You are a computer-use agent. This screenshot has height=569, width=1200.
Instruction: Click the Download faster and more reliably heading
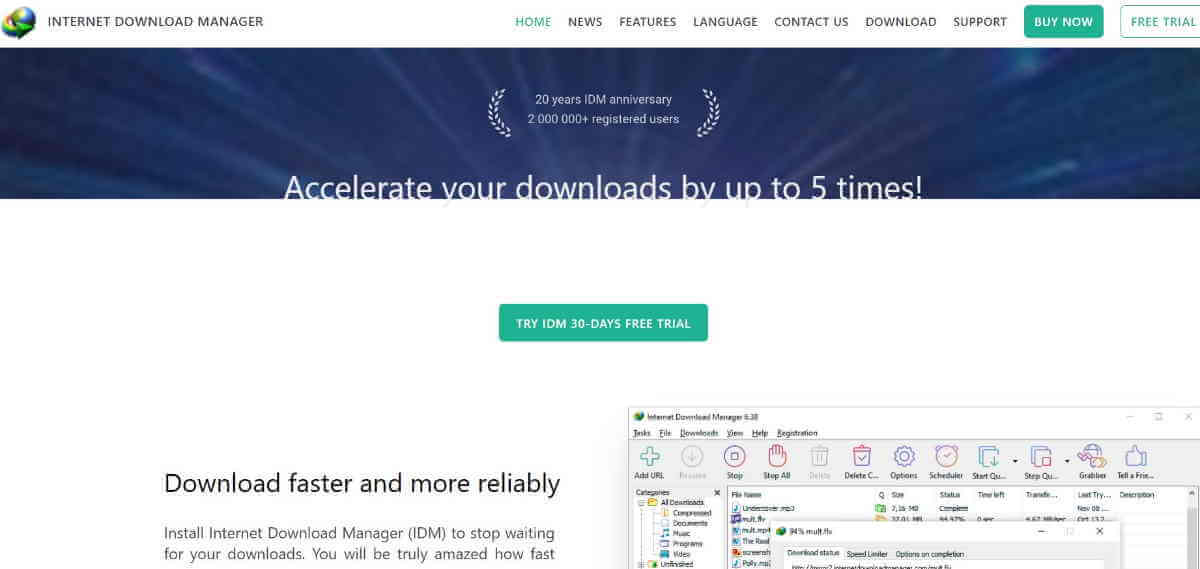362,484
